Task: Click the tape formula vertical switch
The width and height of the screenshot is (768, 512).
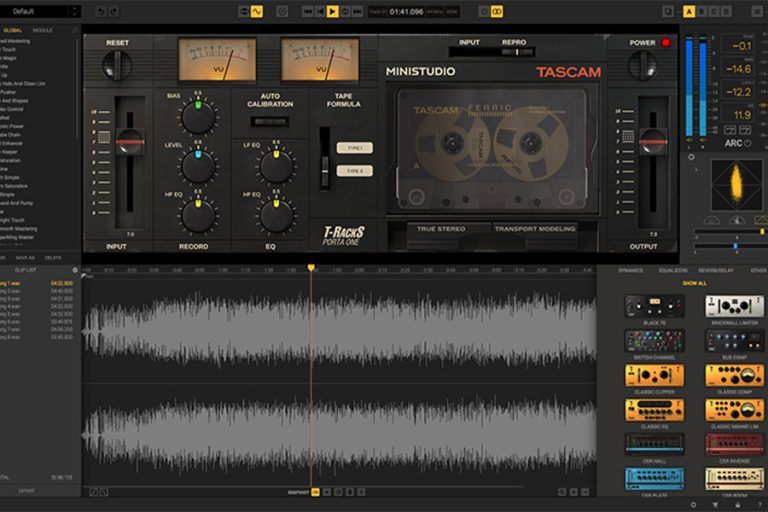Action: pos(325,159)
